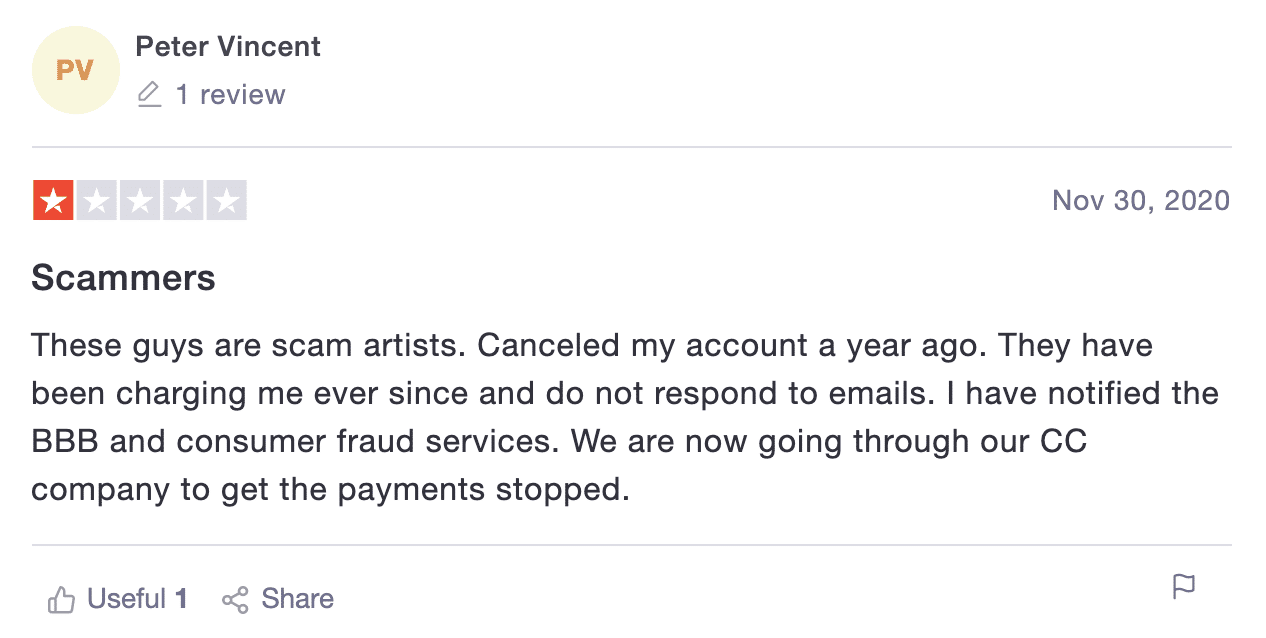Screen dimensions: 1266x638
Task: Click the fourth grey star
Action: tap(183, 201)
